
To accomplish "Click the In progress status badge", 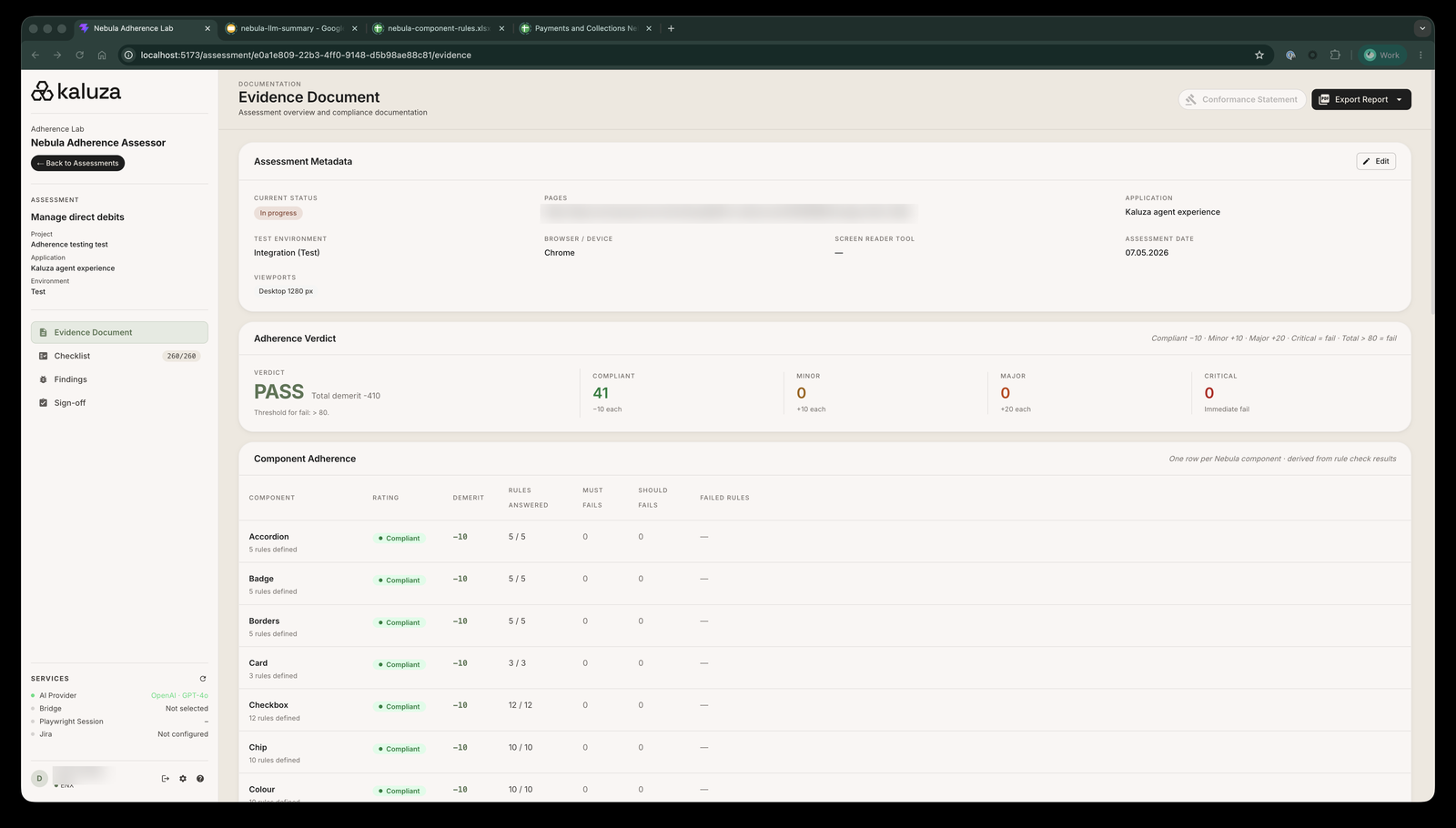I will point(278,213).
